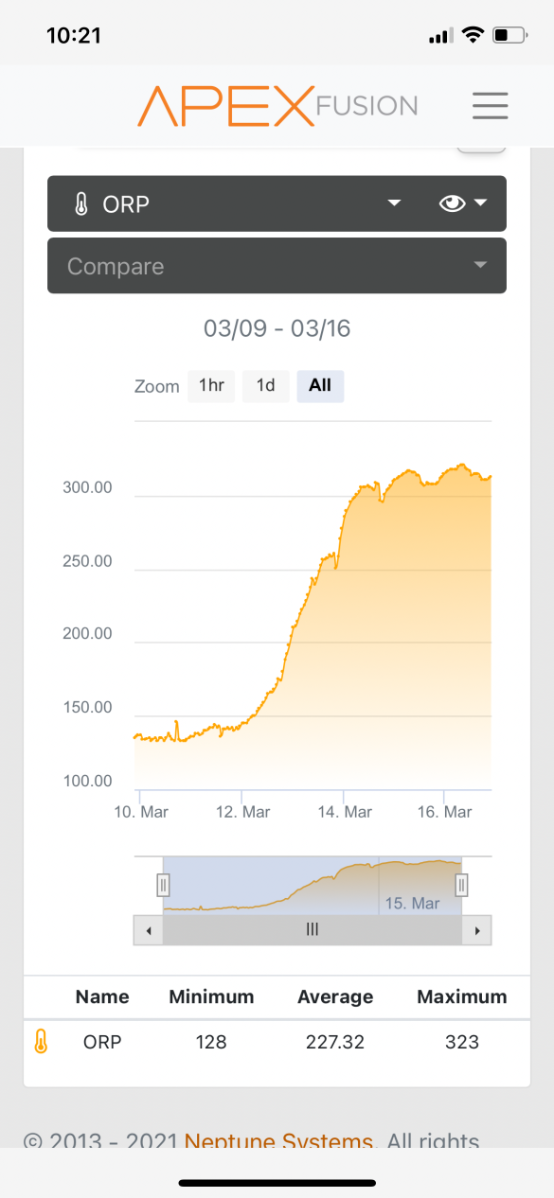Screen dimensions: 554x1198
Task: Click the Maximum column header
Action: (x=462, y=996)
